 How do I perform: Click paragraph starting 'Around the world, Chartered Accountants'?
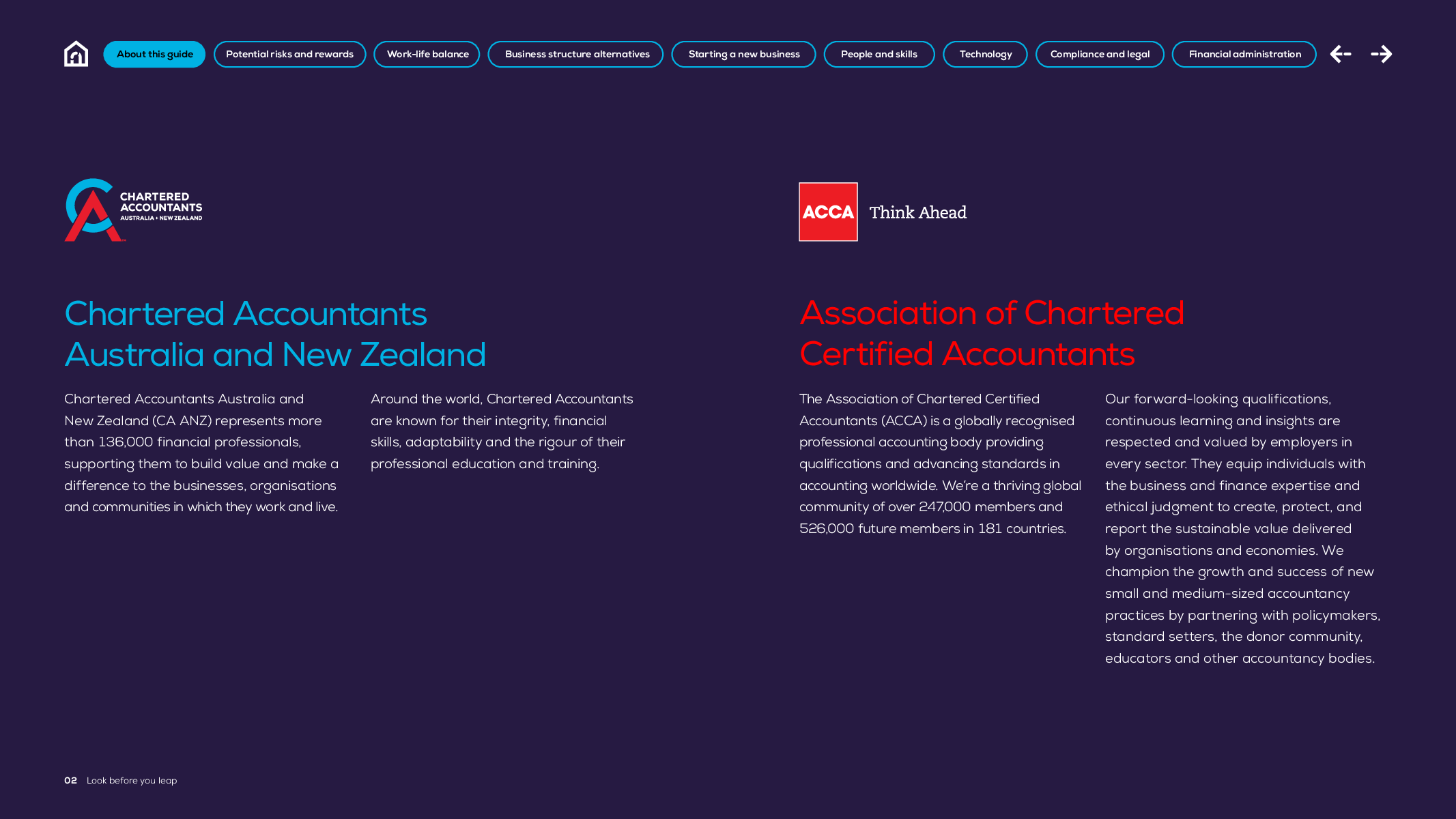click(502, 431)
